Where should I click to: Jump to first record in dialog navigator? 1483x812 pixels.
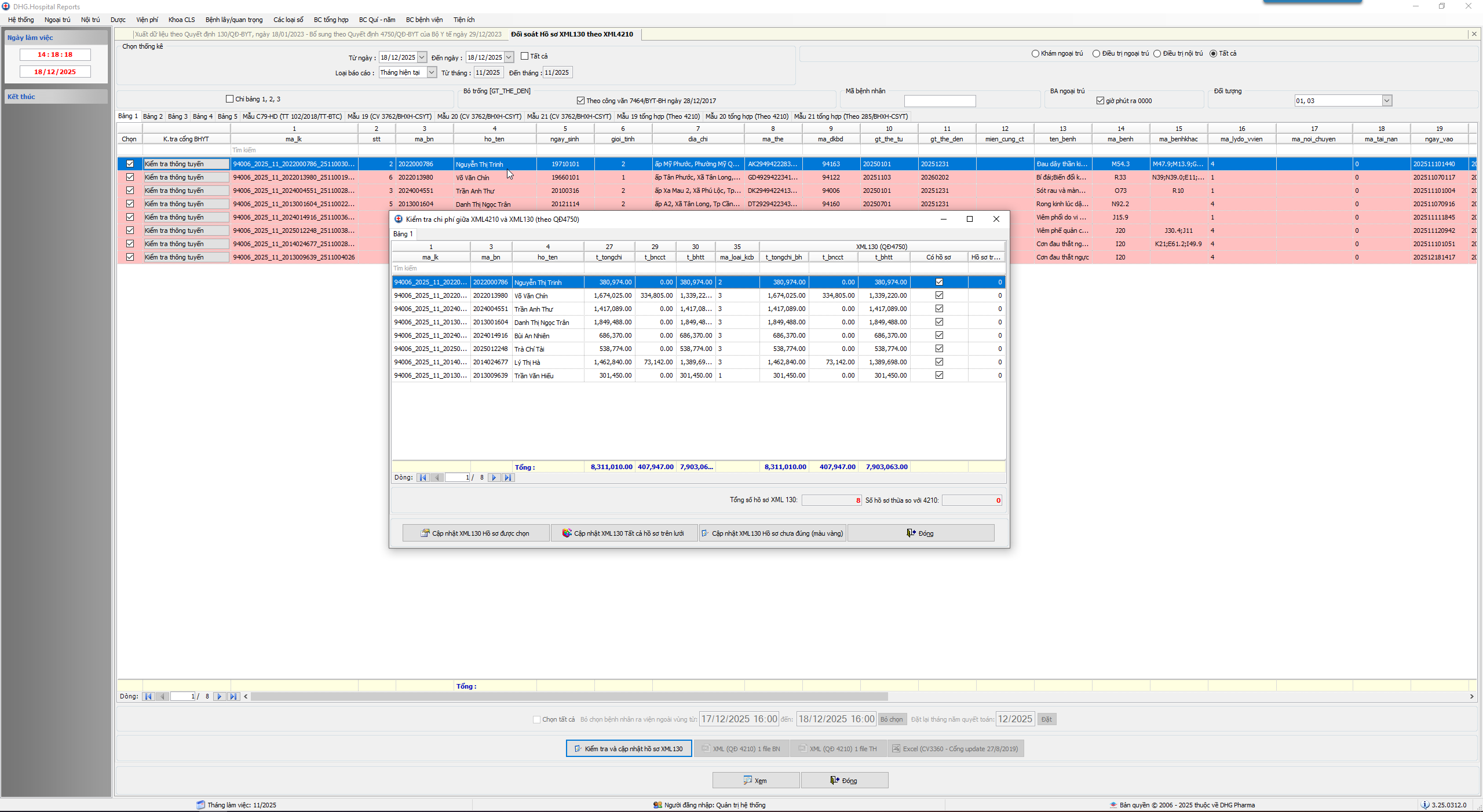point(423,478)
